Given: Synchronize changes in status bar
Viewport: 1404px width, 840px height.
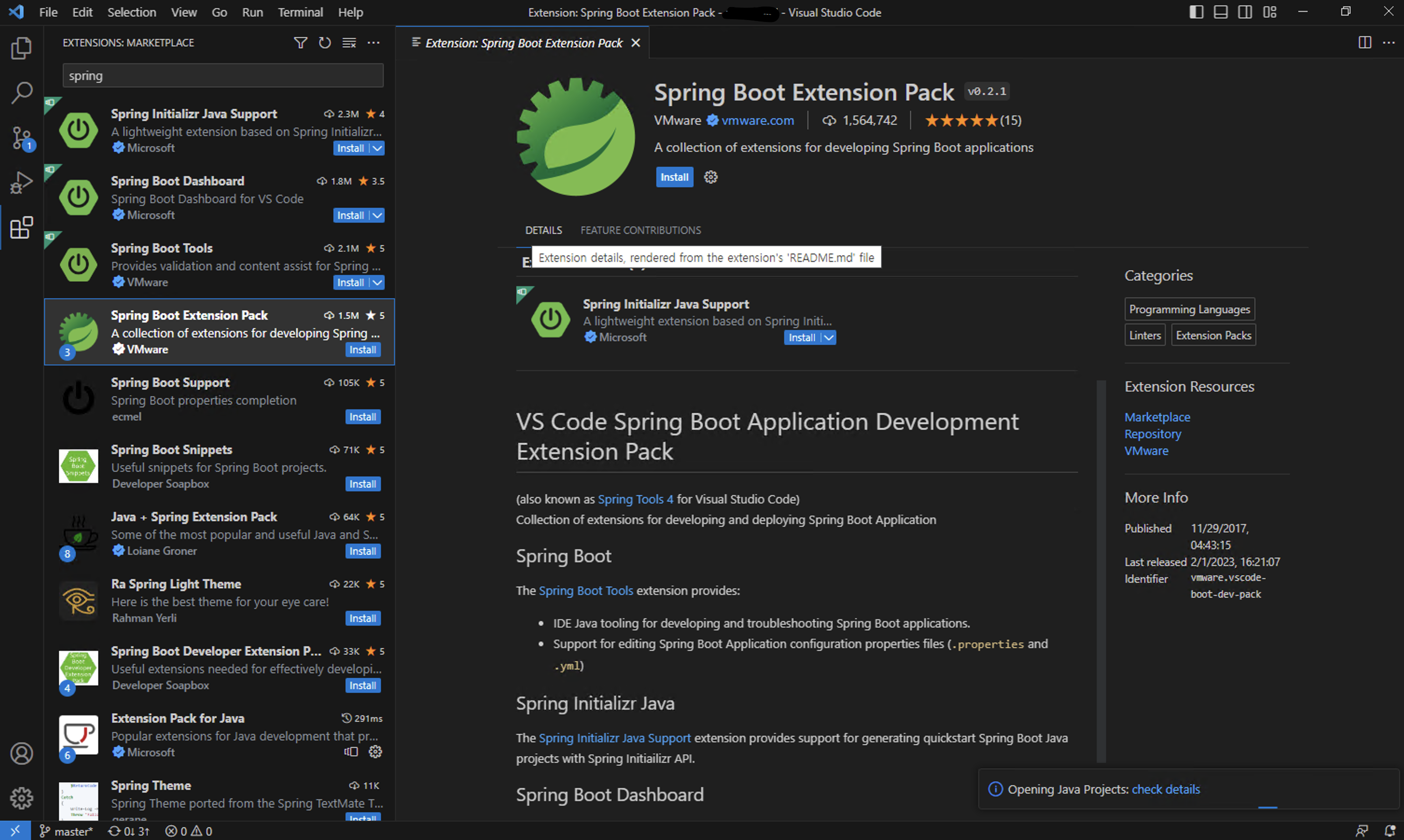Looking at the screenshot, I should (x=128, y=830).
